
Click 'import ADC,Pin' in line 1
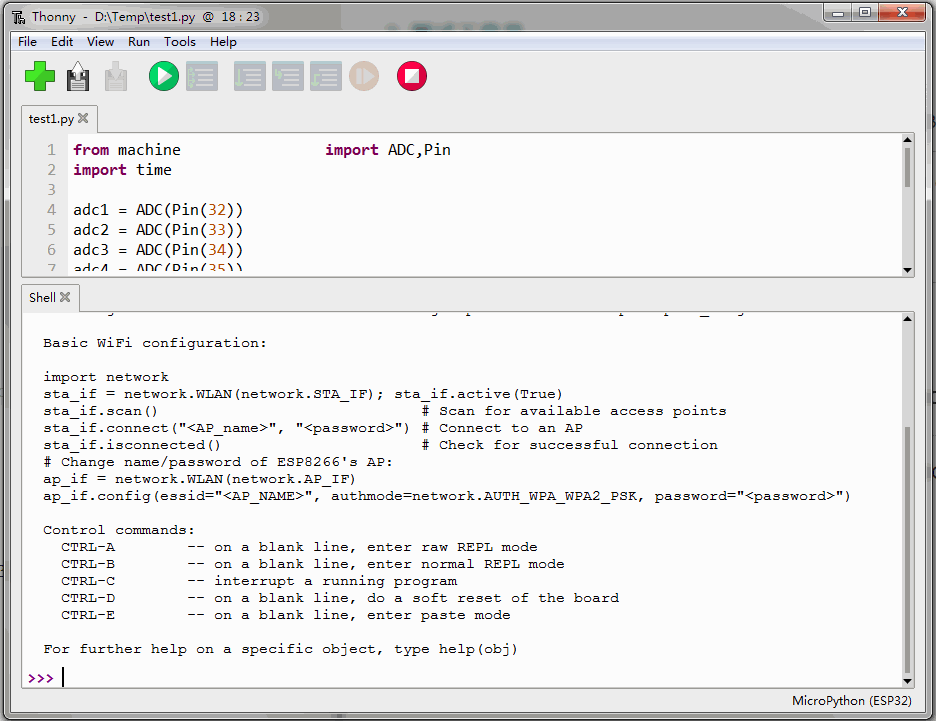click(388, 150)
